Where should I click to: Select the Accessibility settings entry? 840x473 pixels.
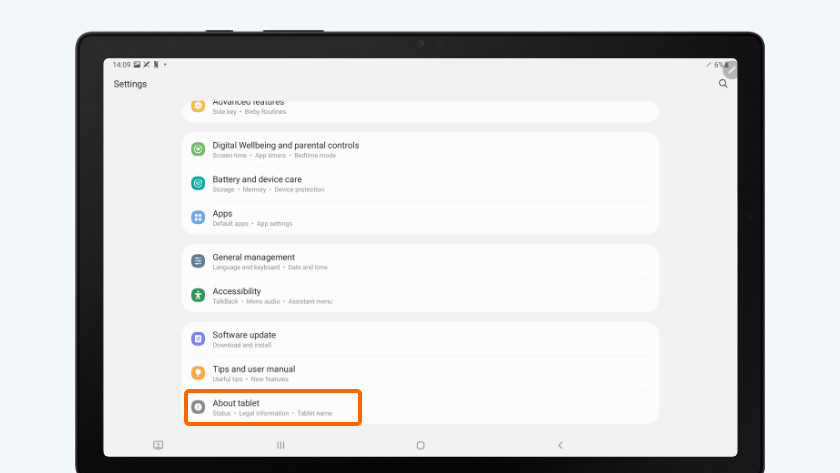point(271,295)
